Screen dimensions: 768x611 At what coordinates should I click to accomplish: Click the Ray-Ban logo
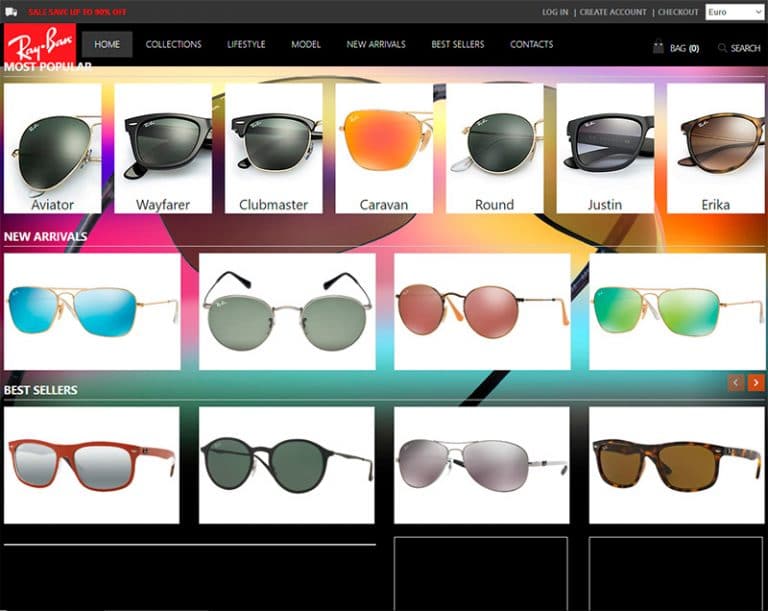pos(40,43)
